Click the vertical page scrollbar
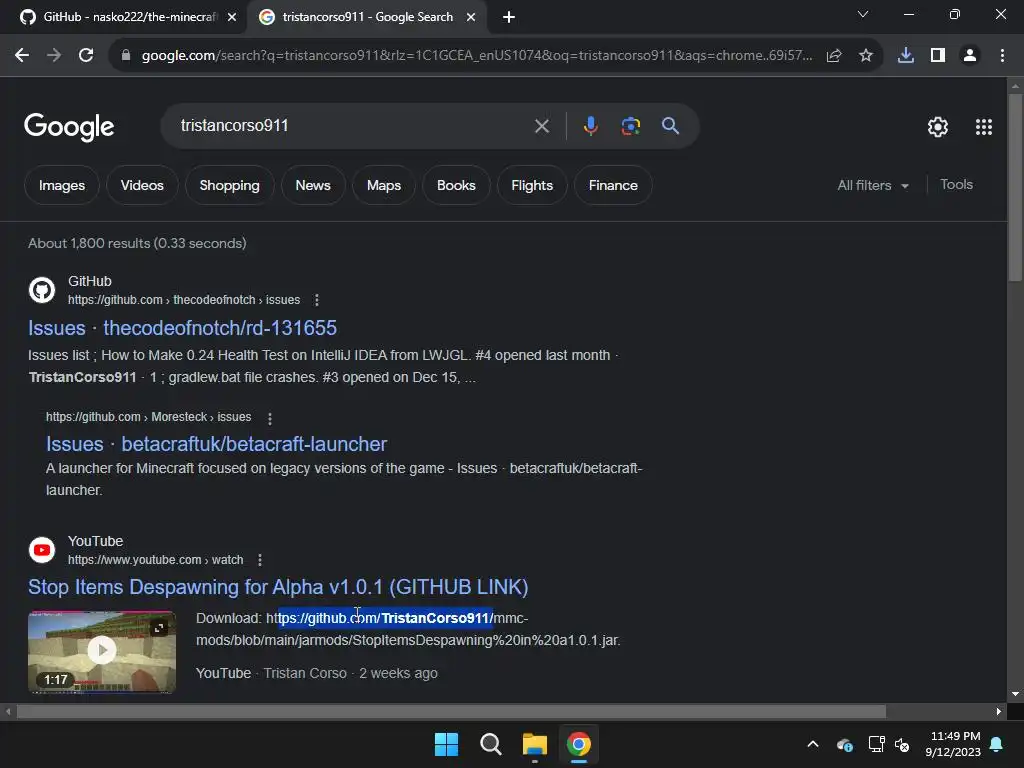This screenshot has height=768, width=1024. 1015,186
